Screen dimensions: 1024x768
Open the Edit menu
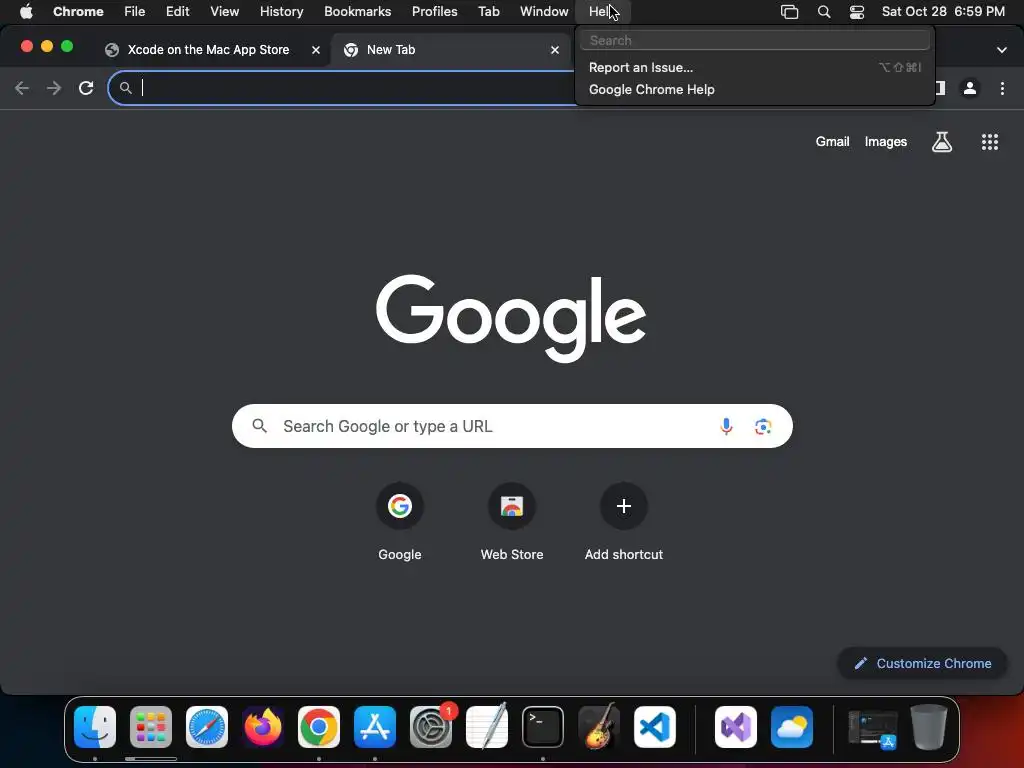[x=178, y=12]
